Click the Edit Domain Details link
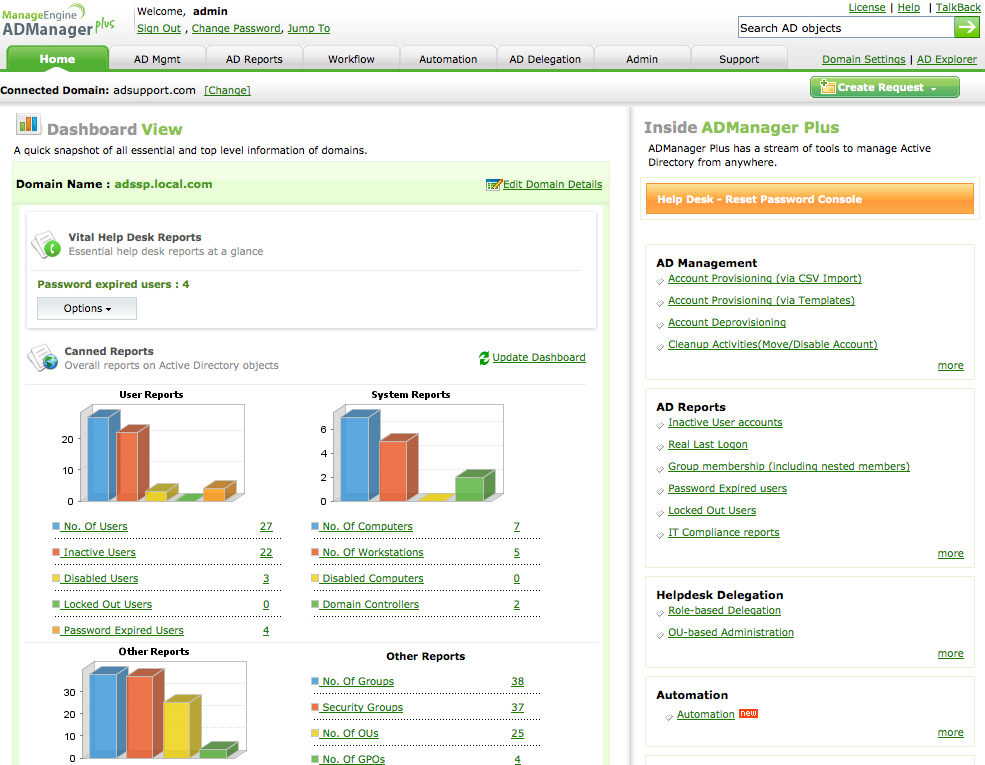Image resolution: width=985 pixels, height=765 pixels. click(x=552, y=184)
